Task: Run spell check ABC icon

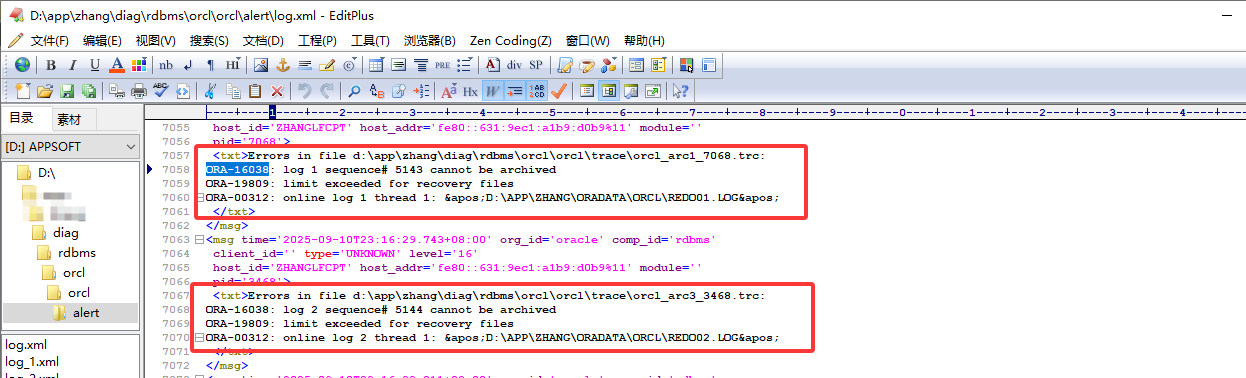Action: click(160, 91)
